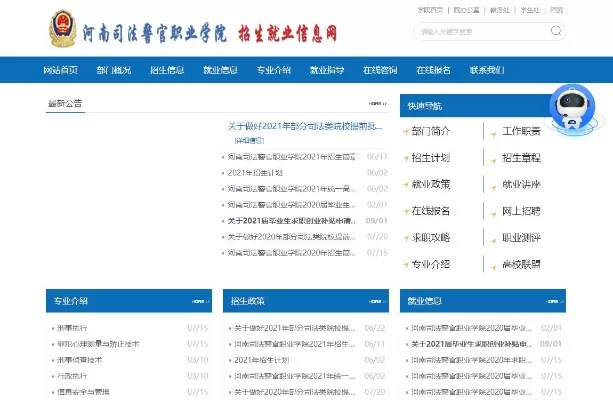Go to 专业介绍 in quick navigation panel
613x400 pixels.
pos(430,264)
